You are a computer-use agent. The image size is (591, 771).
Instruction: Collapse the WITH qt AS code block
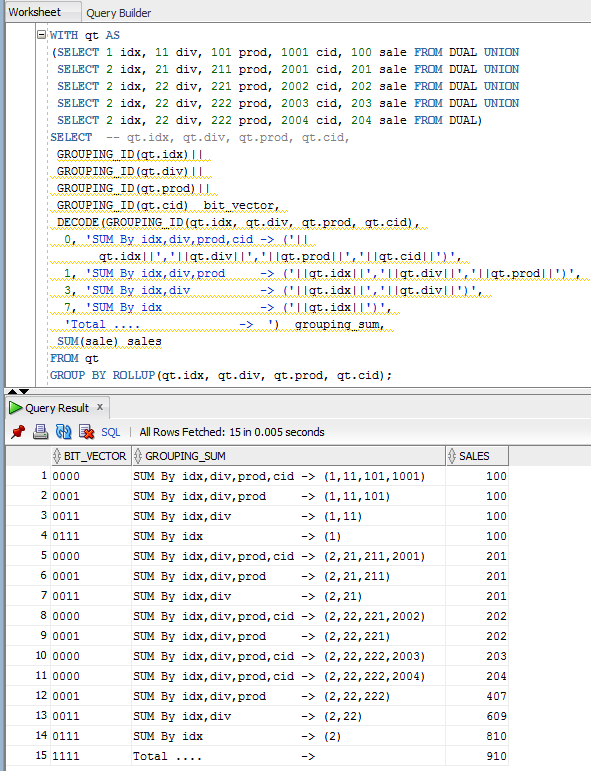pos(42,34)
